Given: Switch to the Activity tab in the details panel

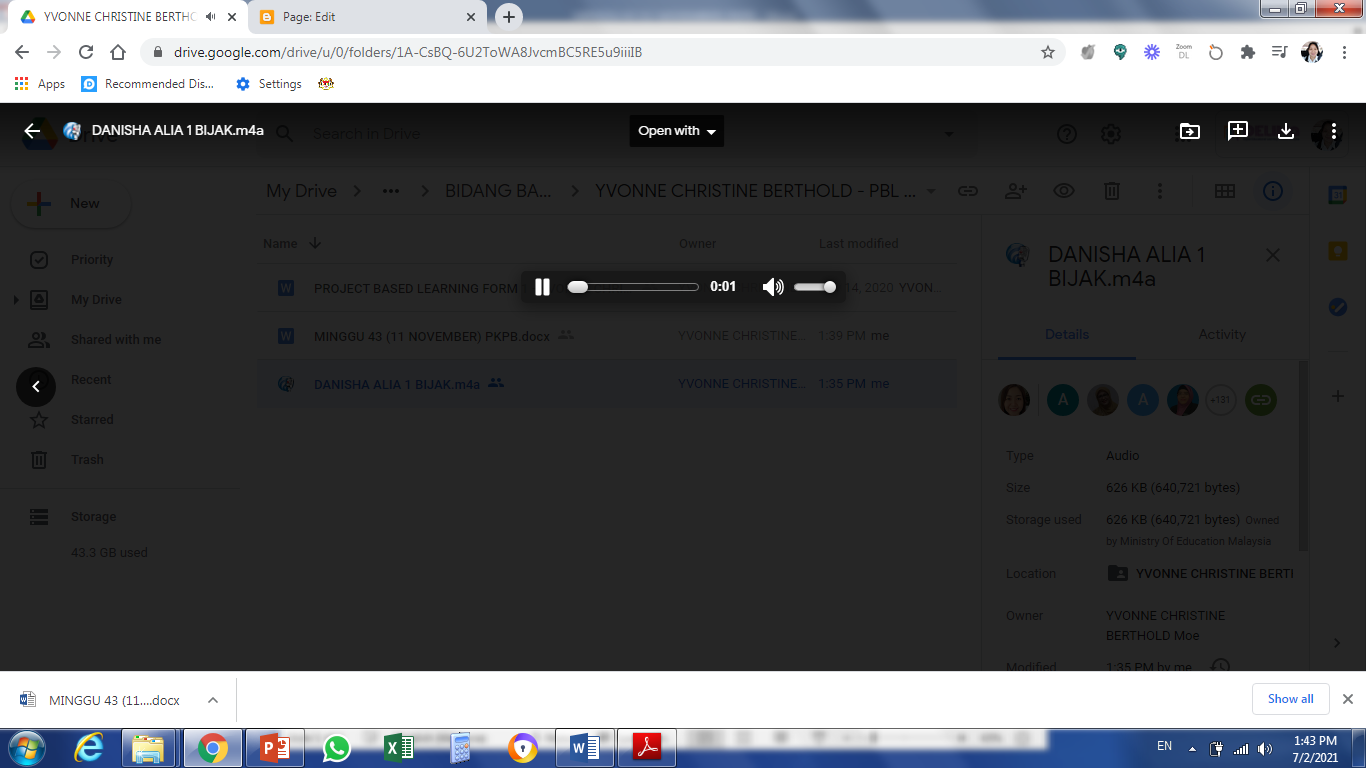Looking at the screenshot, I should point(1222,335).
